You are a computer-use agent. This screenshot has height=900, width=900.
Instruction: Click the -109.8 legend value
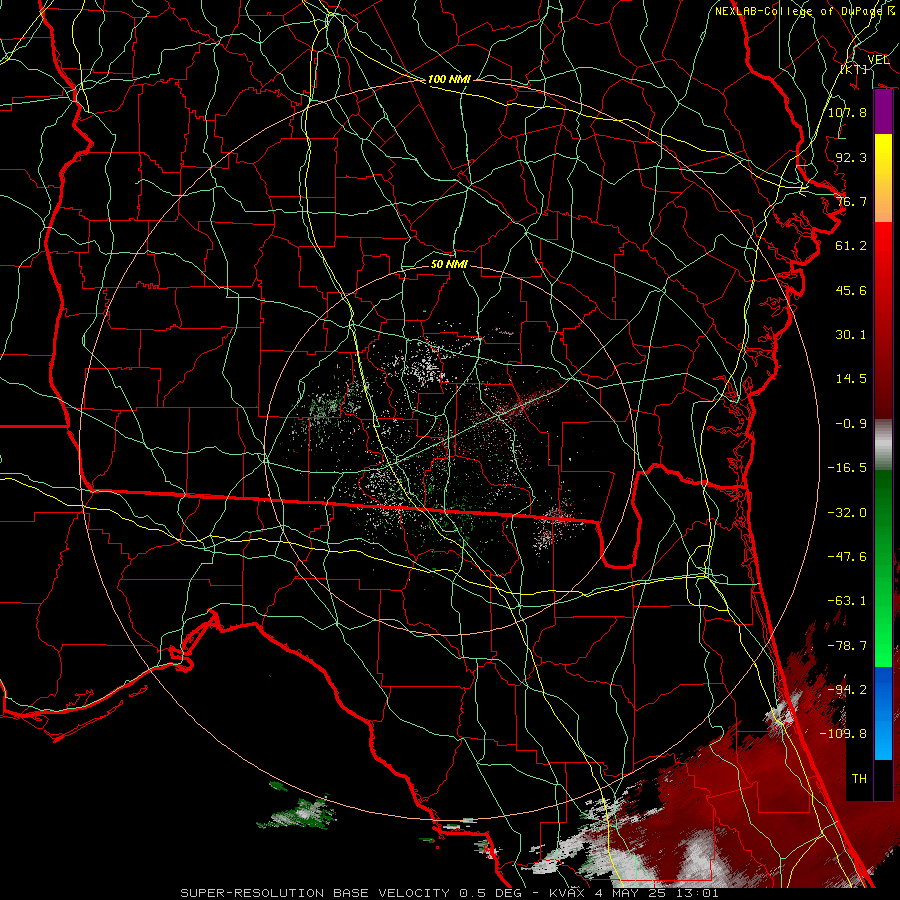843,734
